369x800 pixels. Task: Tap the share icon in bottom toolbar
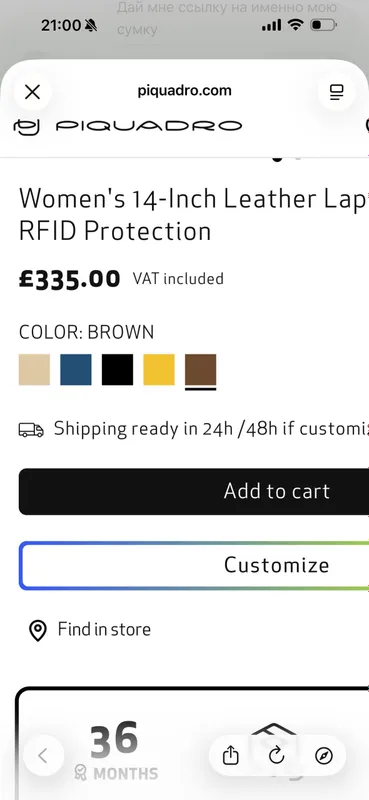(231, 756)
